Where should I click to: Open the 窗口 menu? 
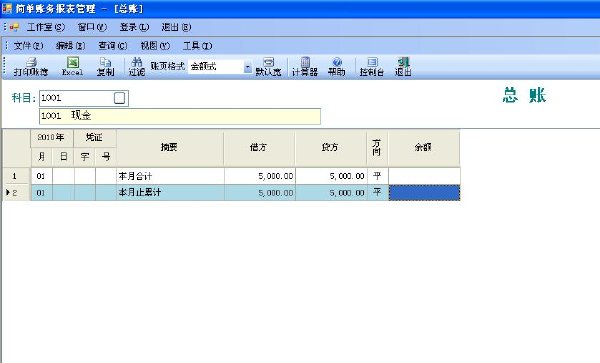[x=92, y=27]
